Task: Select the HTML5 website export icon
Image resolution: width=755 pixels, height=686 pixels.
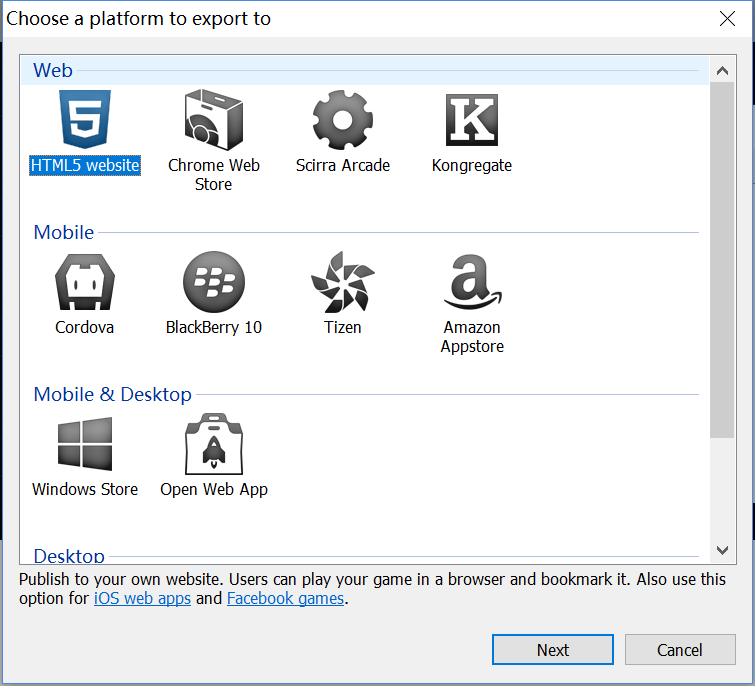Action: tap(85, 119)
